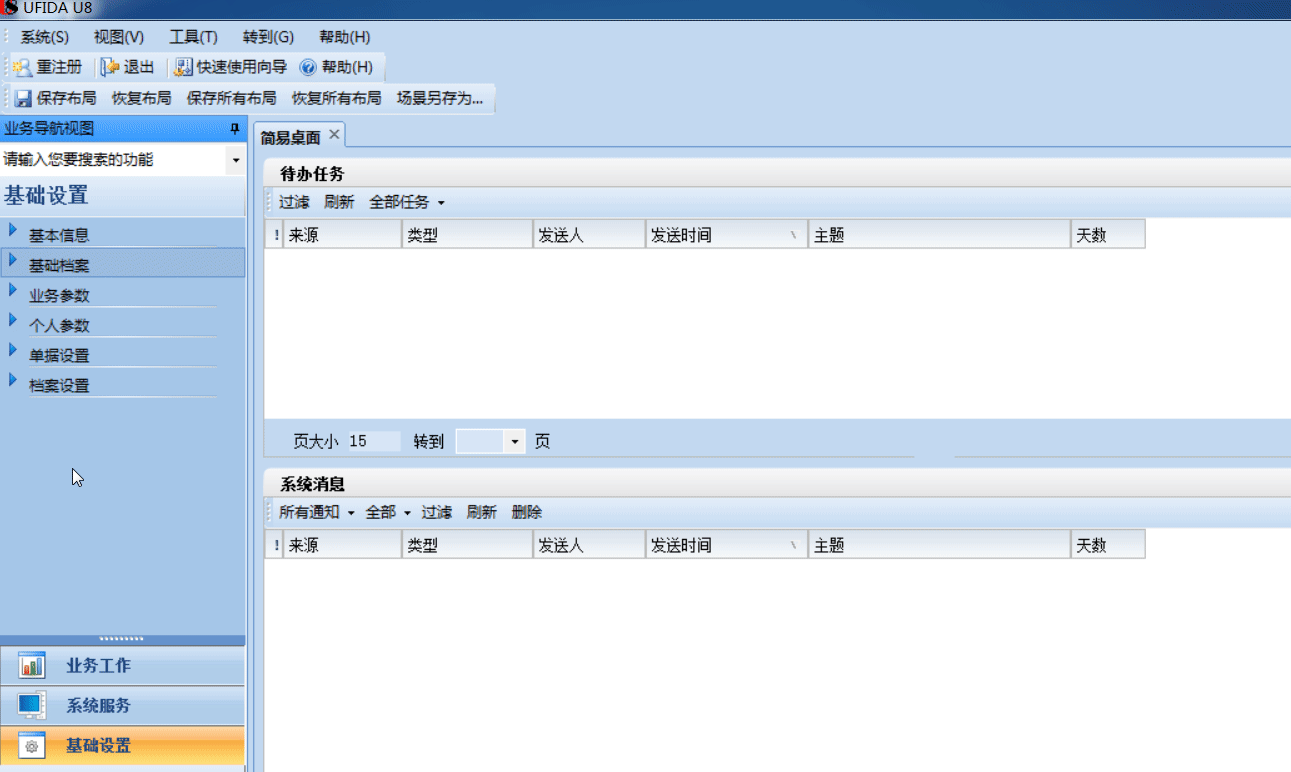
Task: Expand the 基本信息 tree node
Action: 13,230
